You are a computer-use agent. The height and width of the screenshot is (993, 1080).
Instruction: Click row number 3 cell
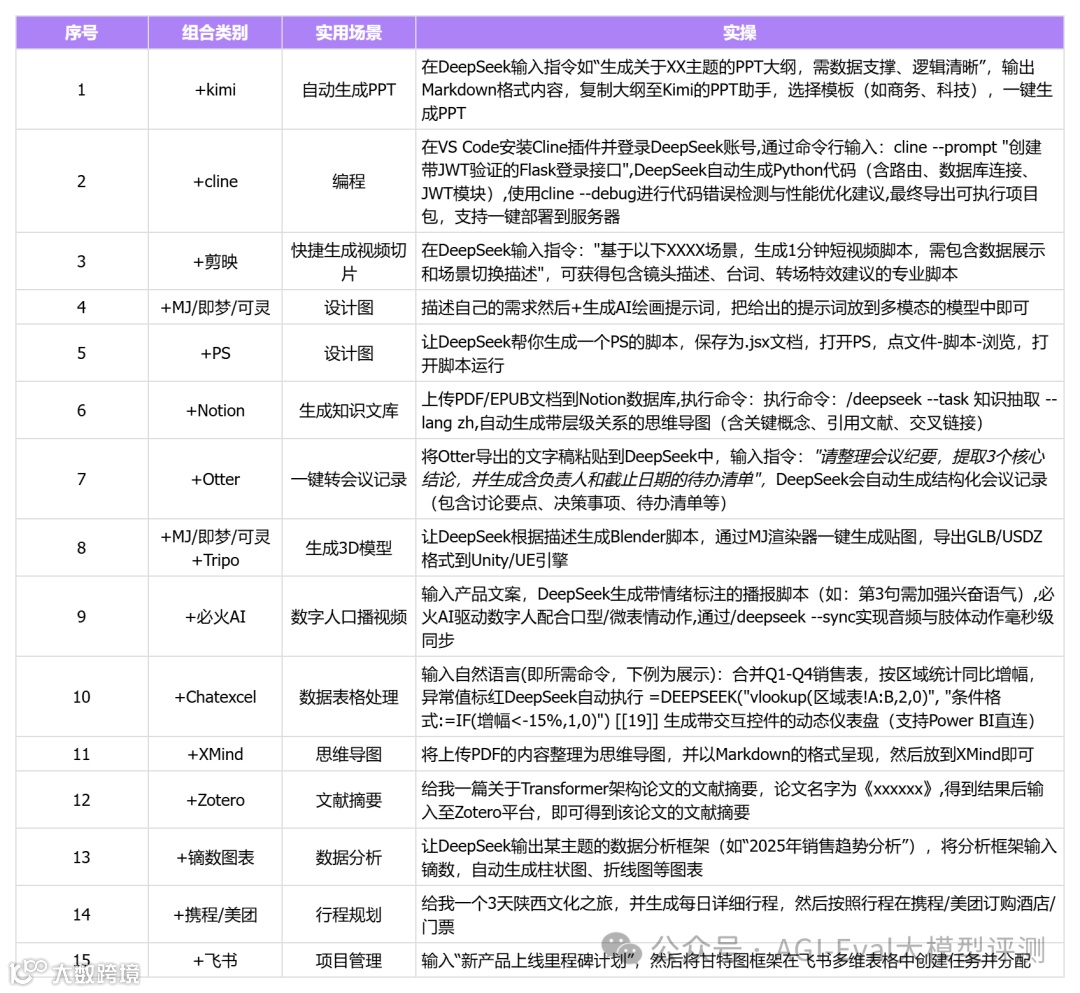point(82,262)
